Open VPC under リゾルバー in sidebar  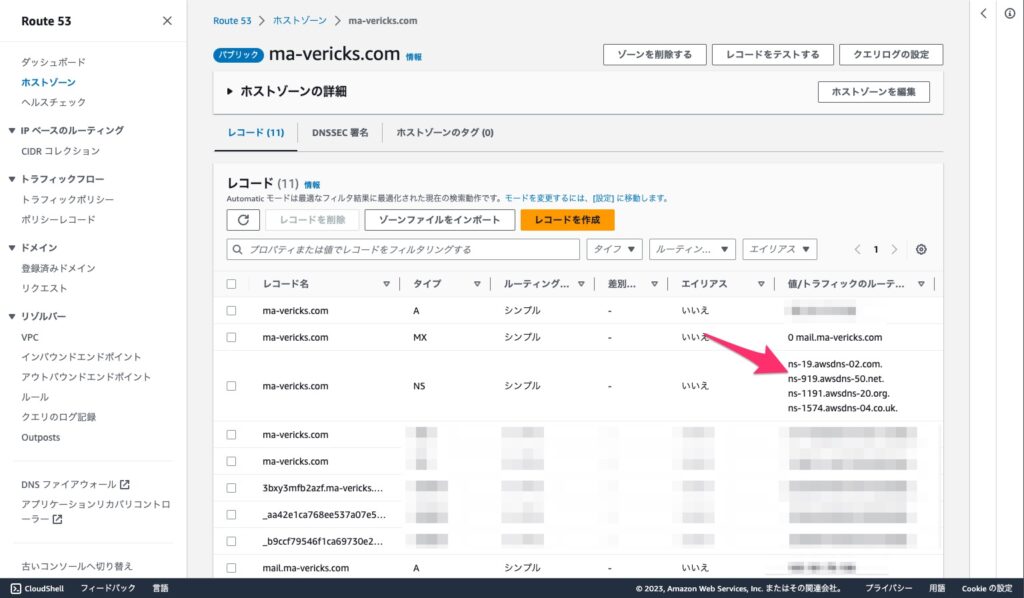tap(29, 338)
